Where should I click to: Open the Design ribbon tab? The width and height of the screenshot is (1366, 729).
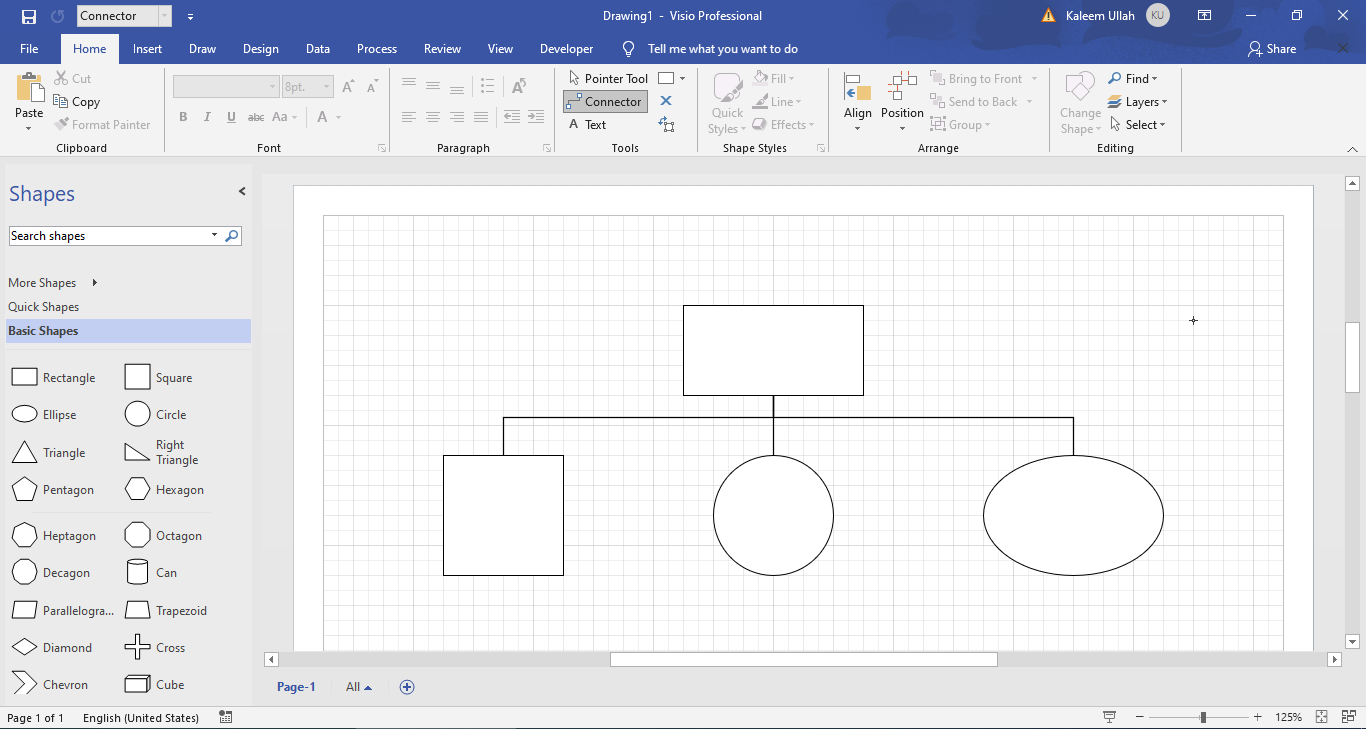tap(260, 48)
